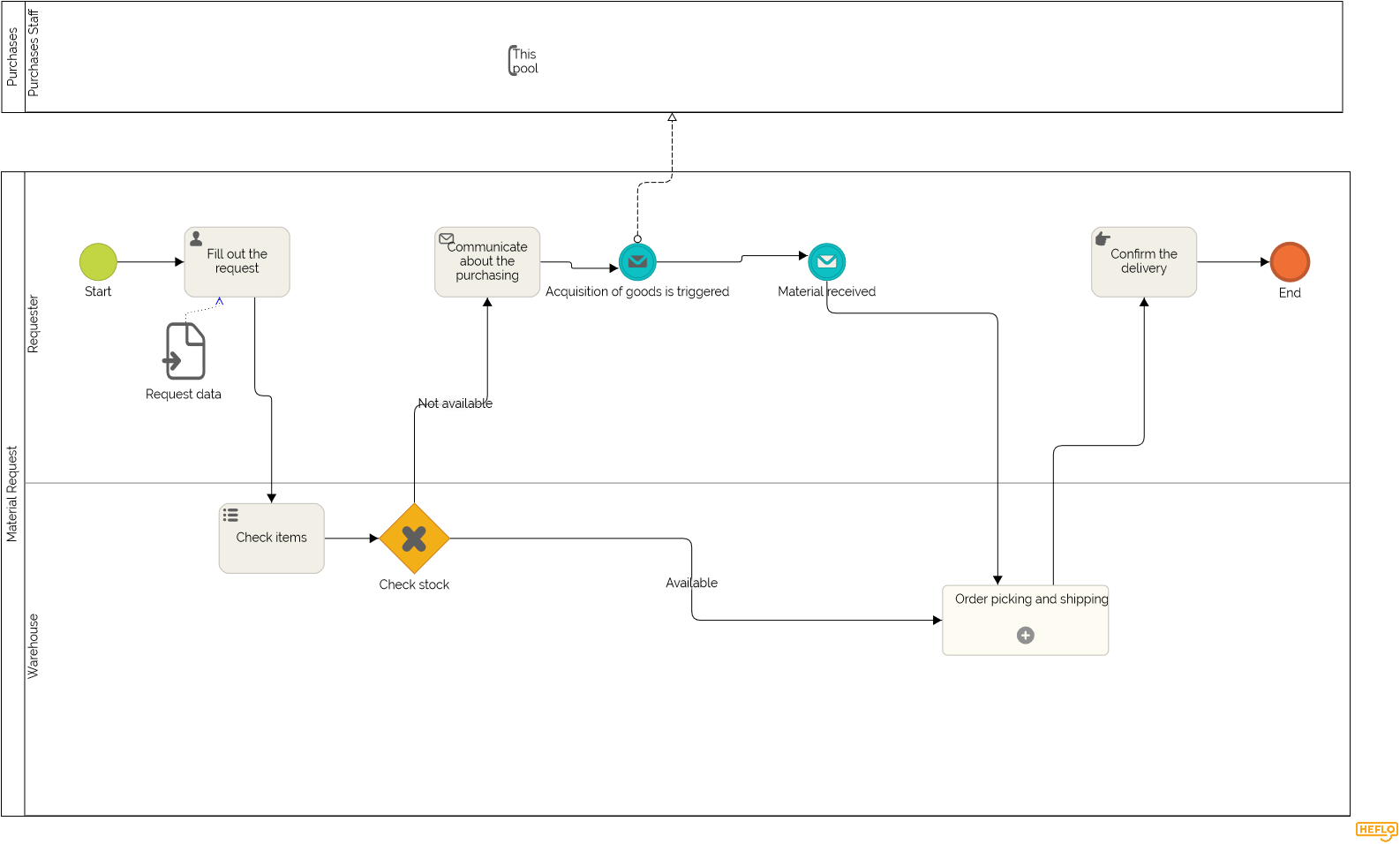The width and height of the screenshot is (1400, 844).
Task: Select the Check stock gateway diamond
Action: [x=414, y=539]
